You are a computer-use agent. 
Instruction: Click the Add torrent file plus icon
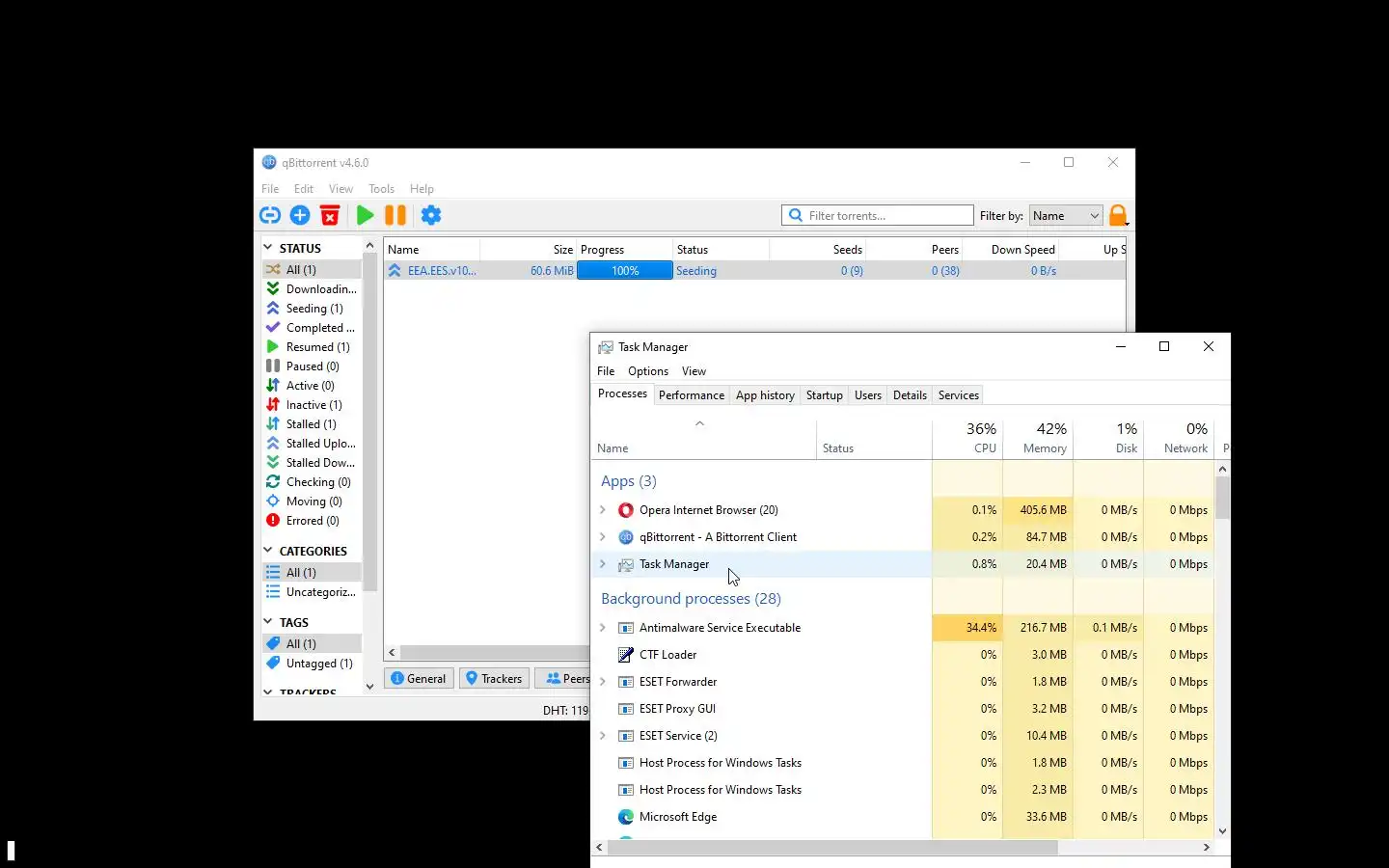click(300, 215)
